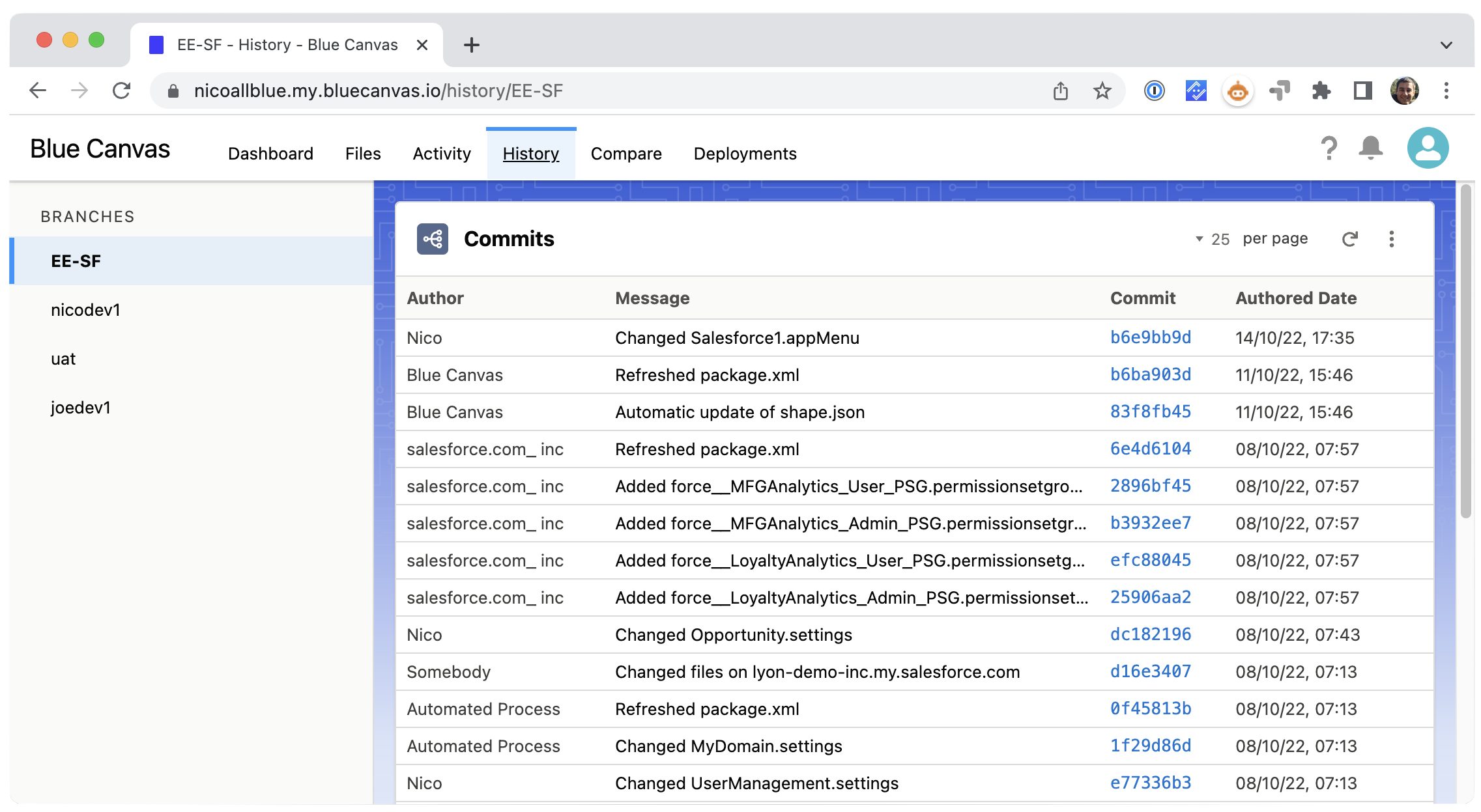
Task: Open commit b6e9bb9d
Action: coord(1151,337)
